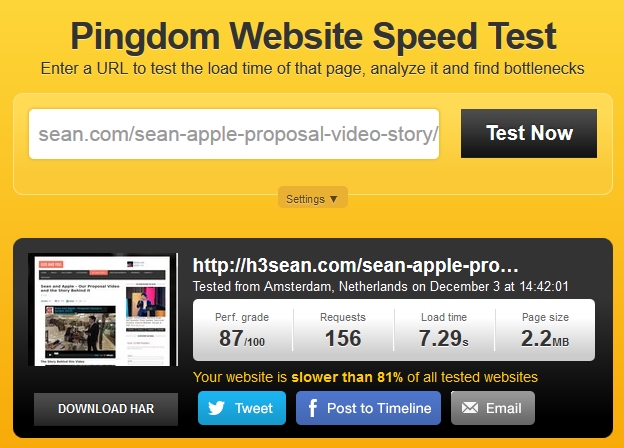Screen dimensions: 624x448
Task: Click the Load time 7.29s metric
Action: point(444,330)
